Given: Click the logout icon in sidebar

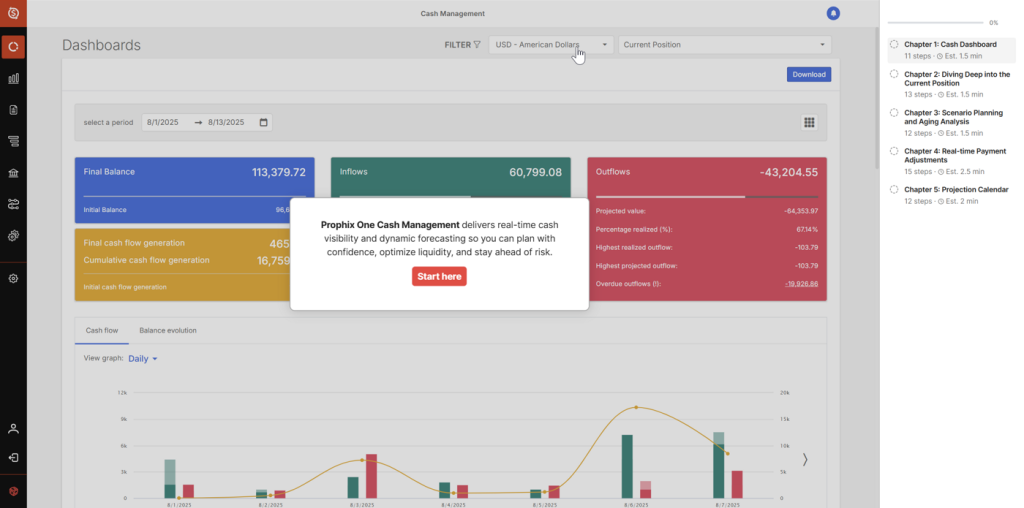Looking at the screenshot, I should click(x=13, y=458).
